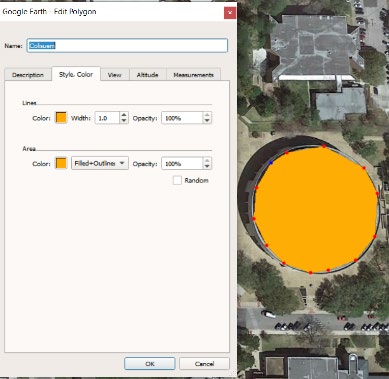Open the Filled+Outlined dropdown

pos(100,163)
